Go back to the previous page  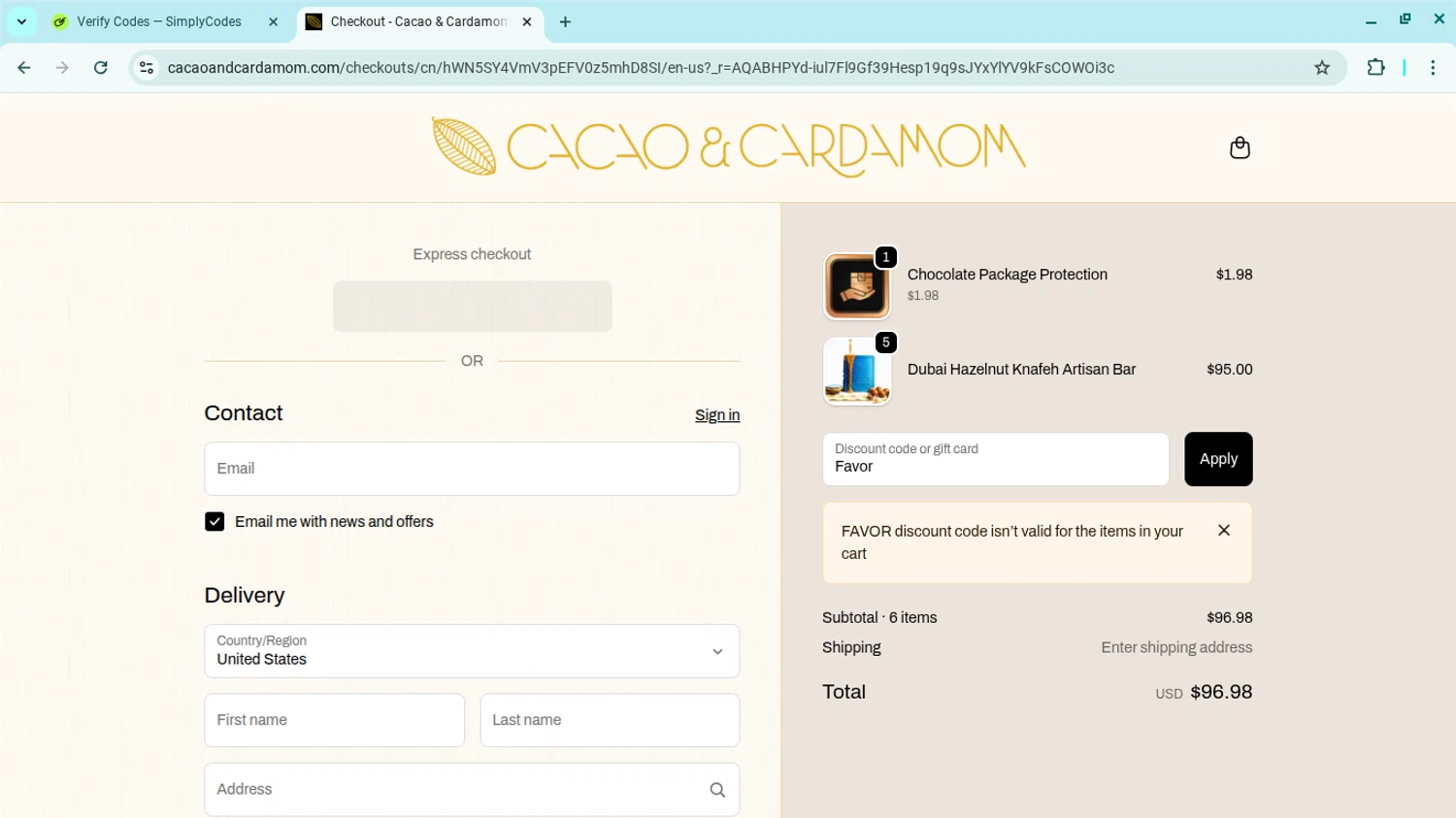point(24,68)
